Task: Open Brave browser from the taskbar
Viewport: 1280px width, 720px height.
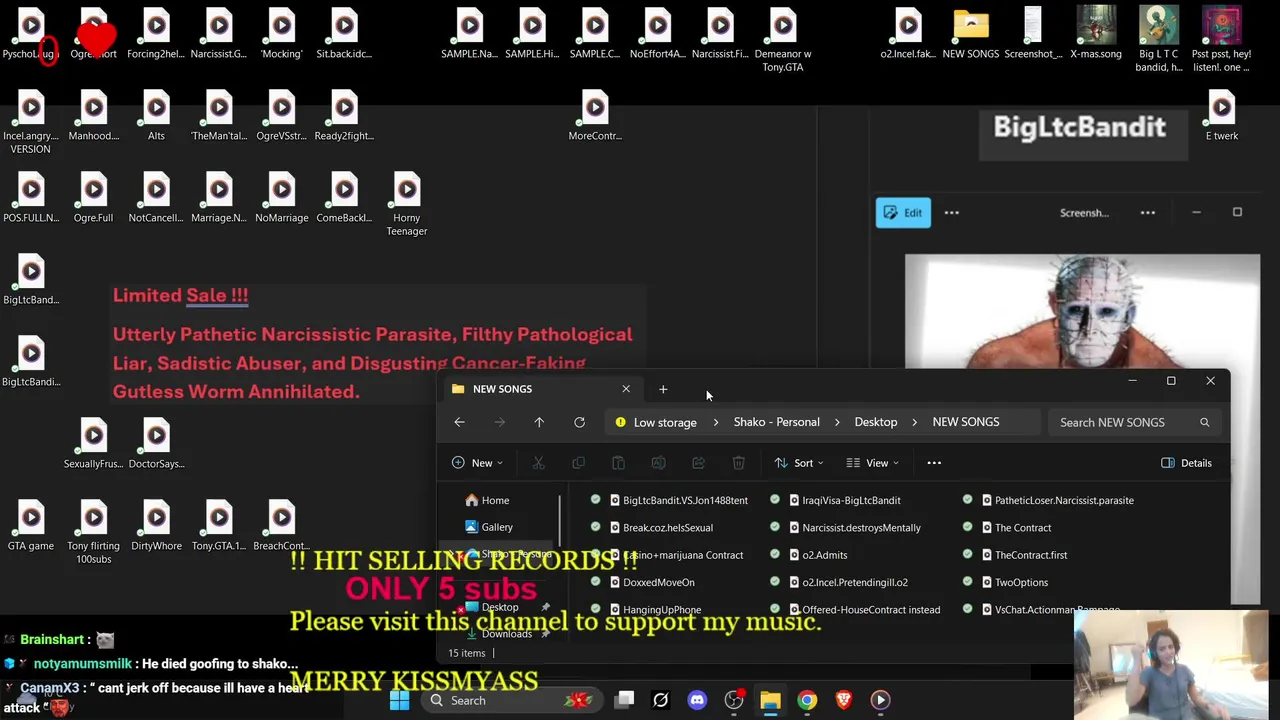Action: click(x=844, y=700)
